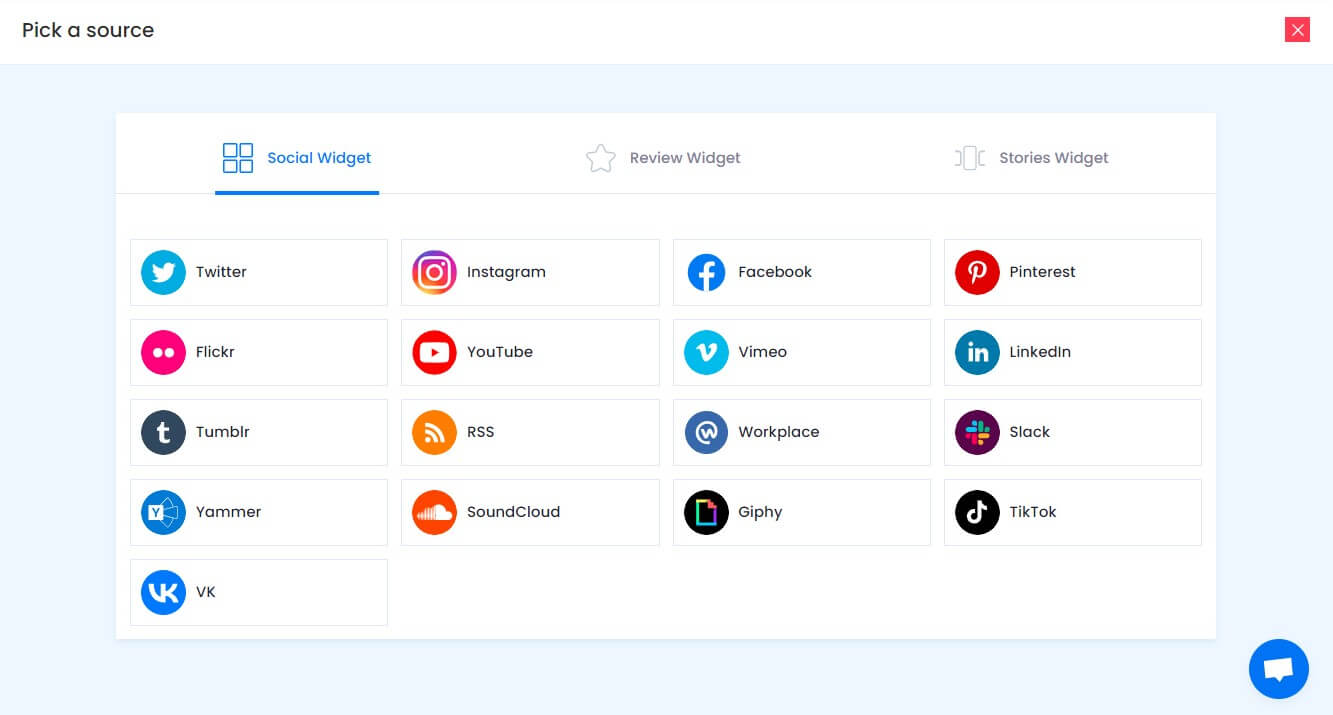
Task: Click the Tumblr logo icon
Action: 163,432
